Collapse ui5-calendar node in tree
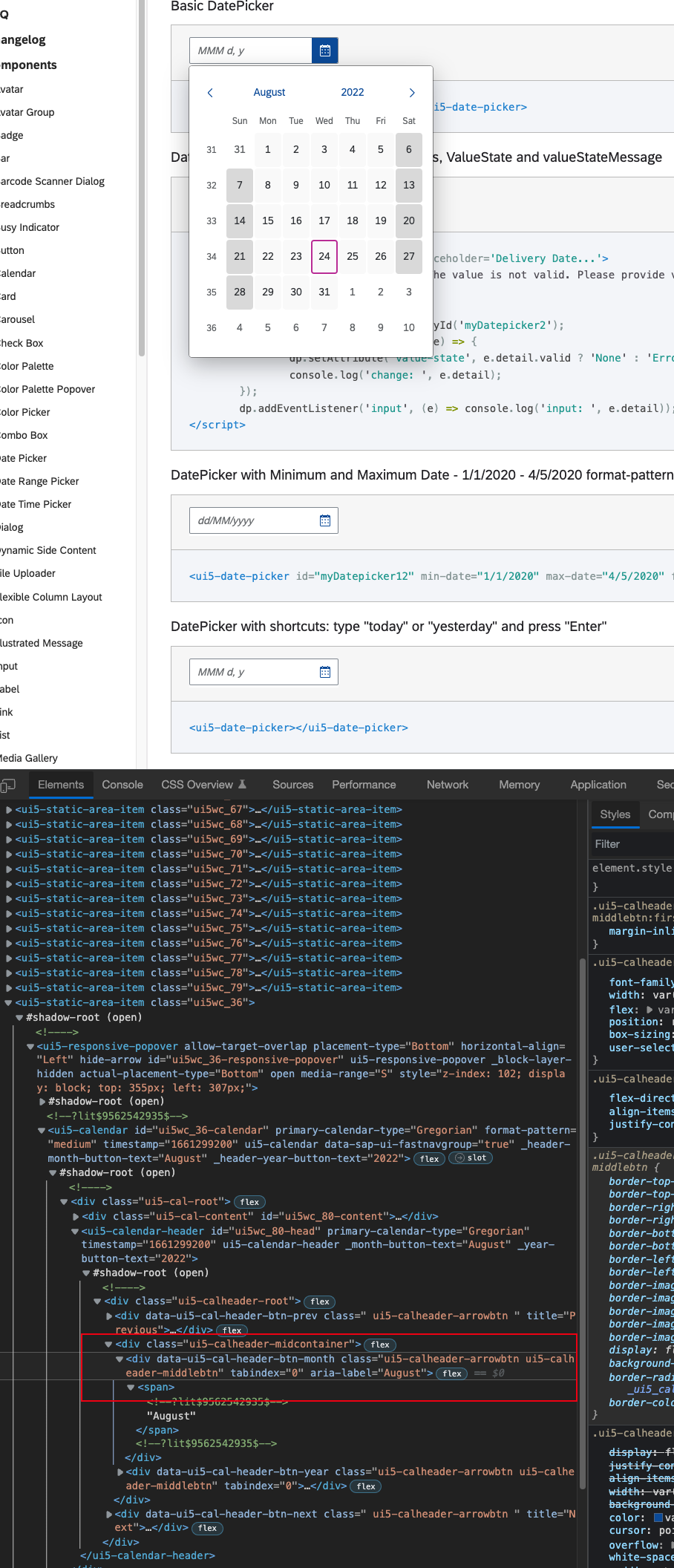This screenshot has height=1568, width=674. tap(42, 1131)
